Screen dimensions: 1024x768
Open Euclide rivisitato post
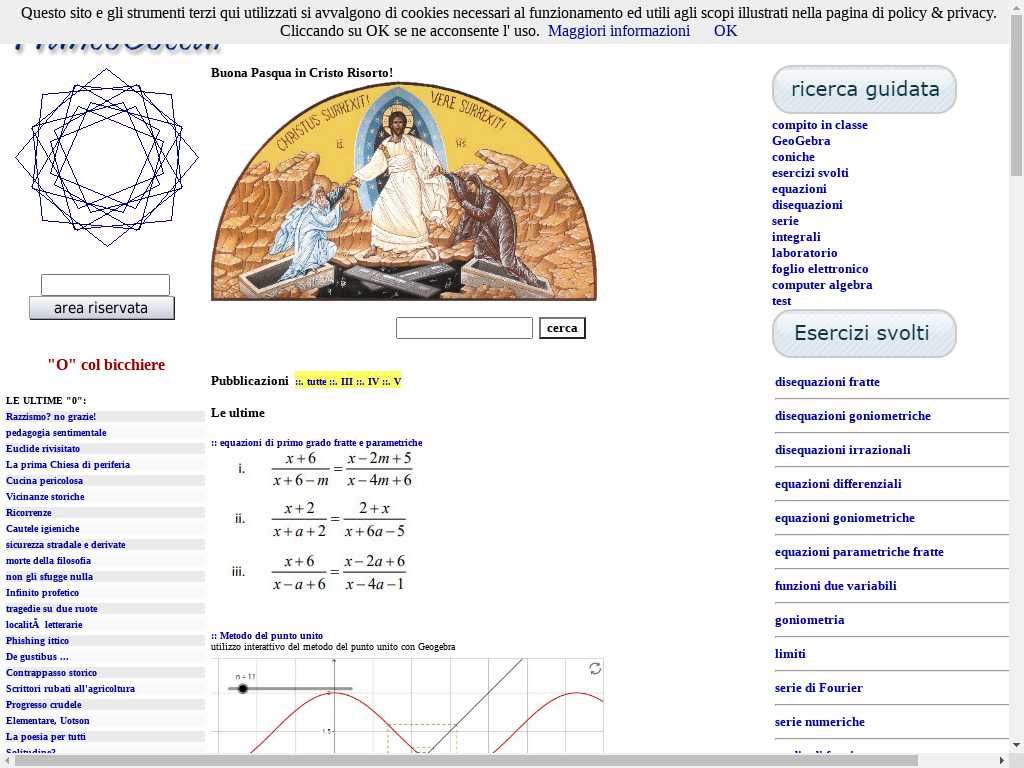coord(43,449)
